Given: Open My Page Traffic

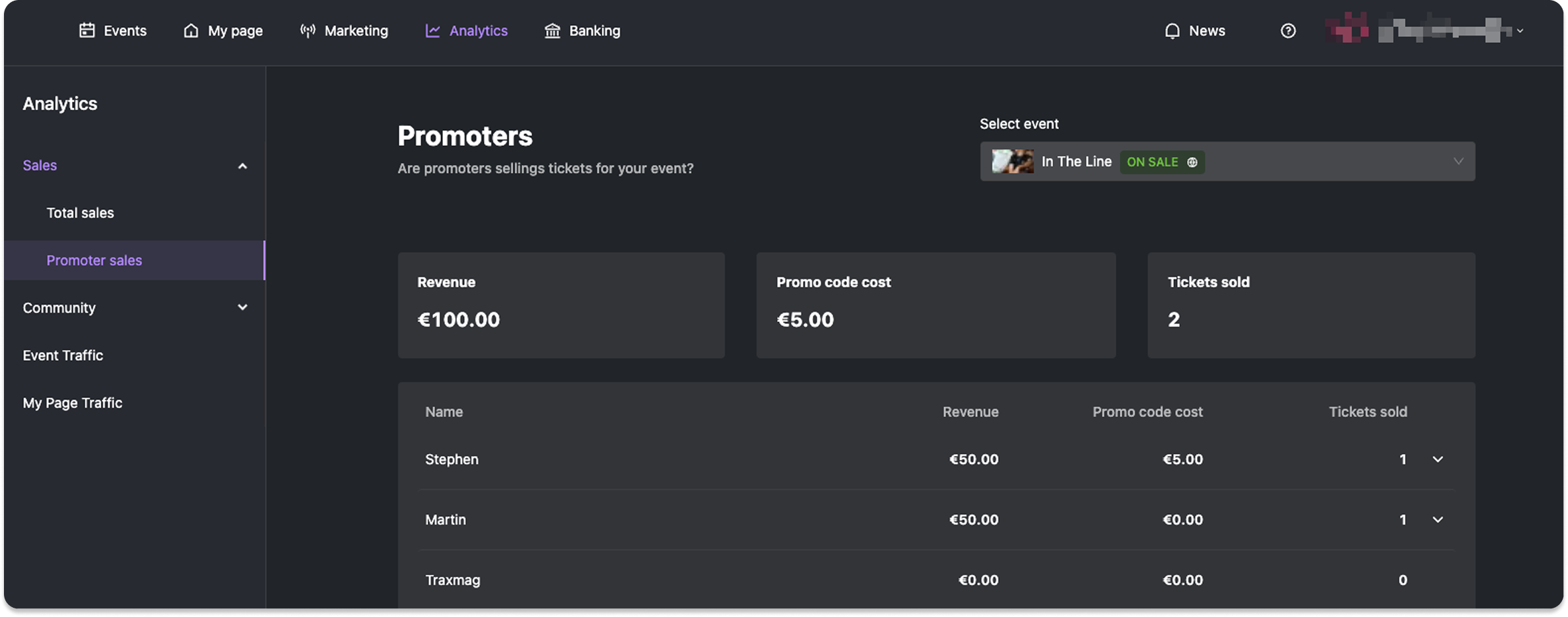Looking at the screenshot, I should point(73,403).
